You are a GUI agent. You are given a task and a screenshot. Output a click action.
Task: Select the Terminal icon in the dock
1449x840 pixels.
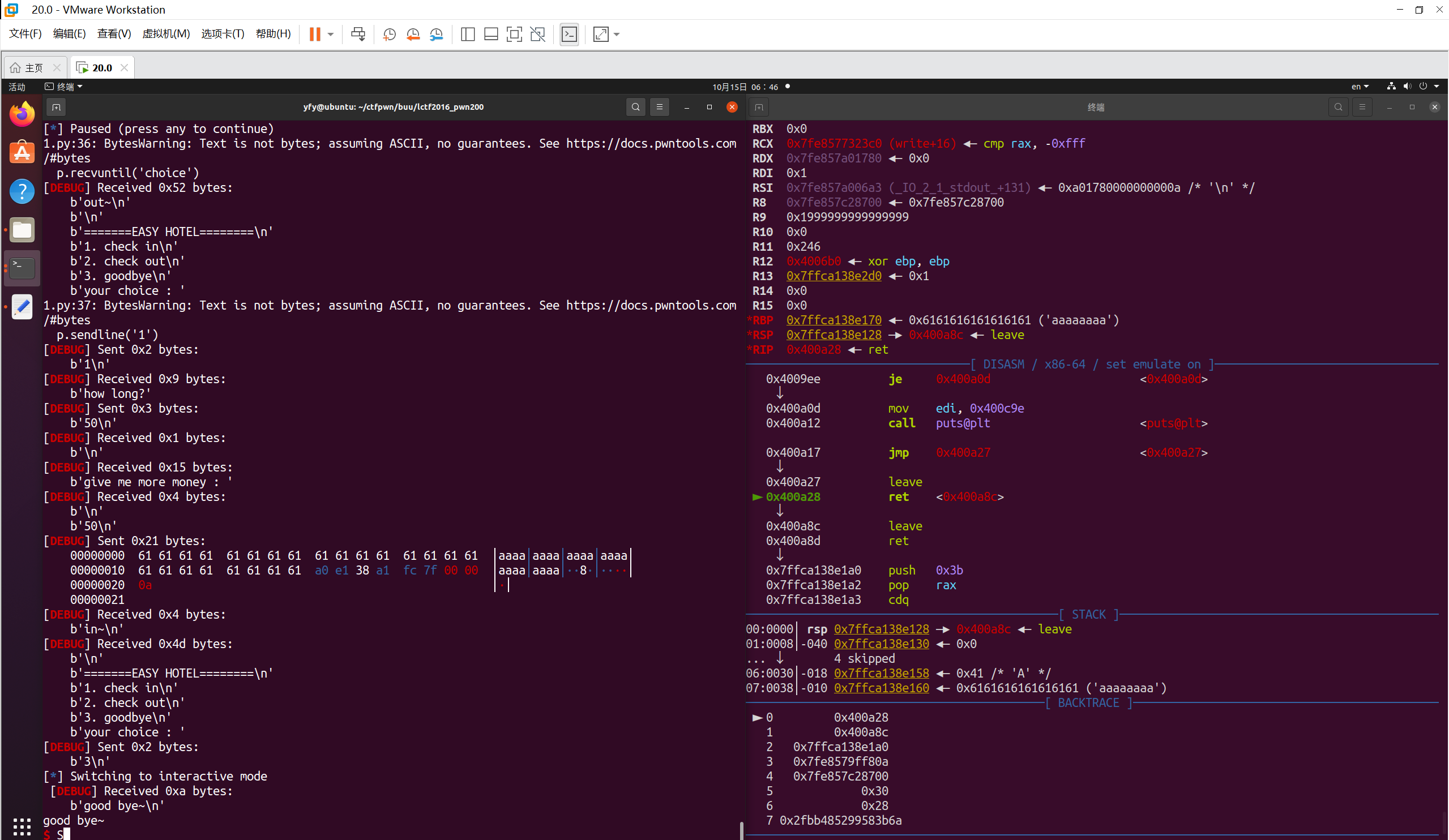tap(22, 268)
